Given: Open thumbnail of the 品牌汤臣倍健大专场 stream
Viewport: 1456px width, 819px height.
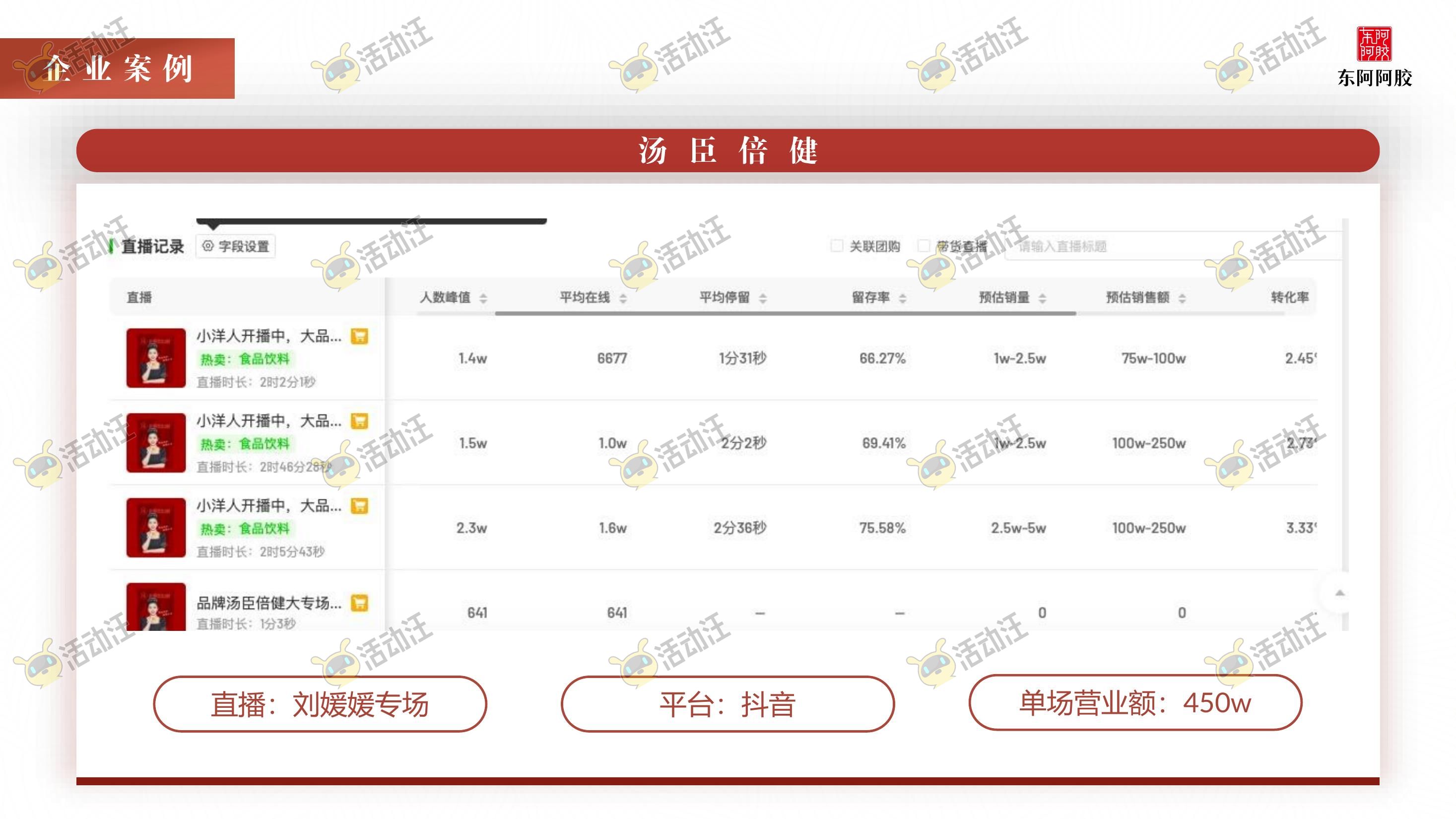Looking at the screenshot, I should tap(156, 607).
